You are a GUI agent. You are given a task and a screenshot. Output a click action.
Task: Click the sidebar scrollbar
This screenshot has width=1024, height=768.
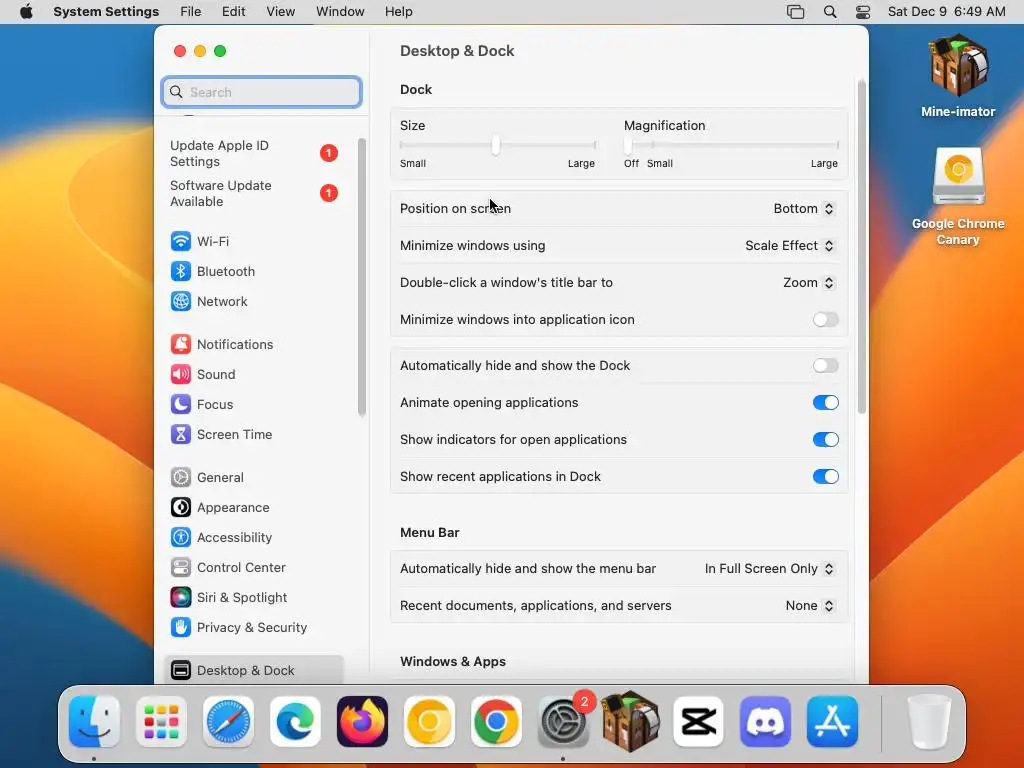362,277
